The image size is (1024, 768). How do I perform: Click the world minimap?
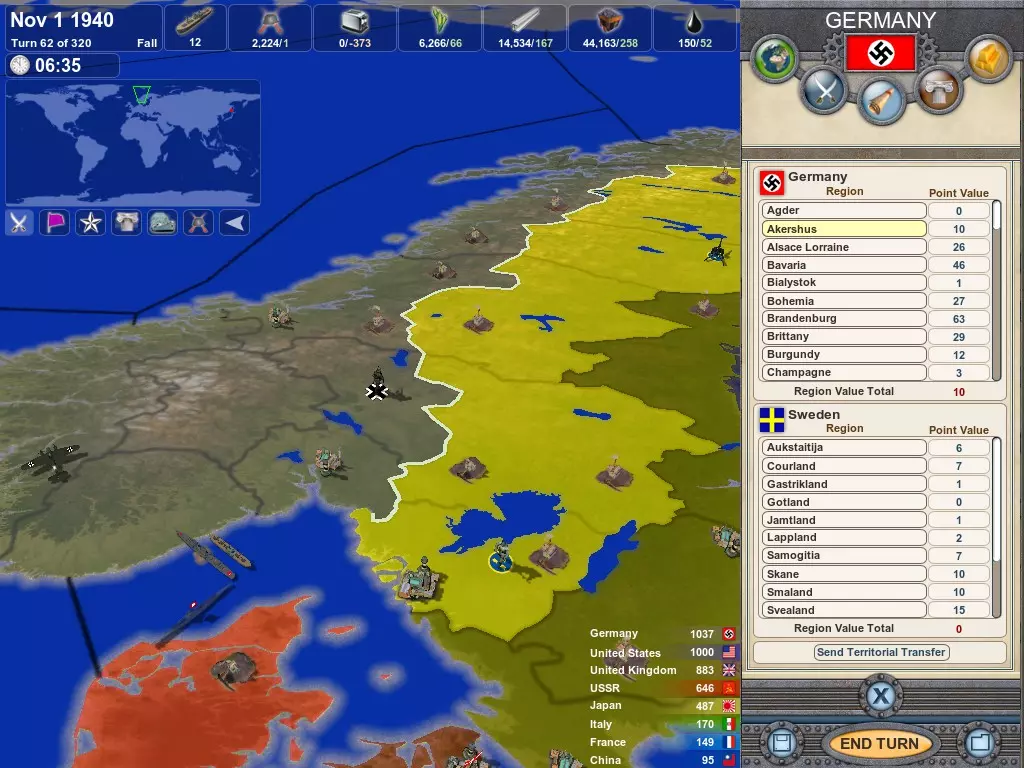133,142
